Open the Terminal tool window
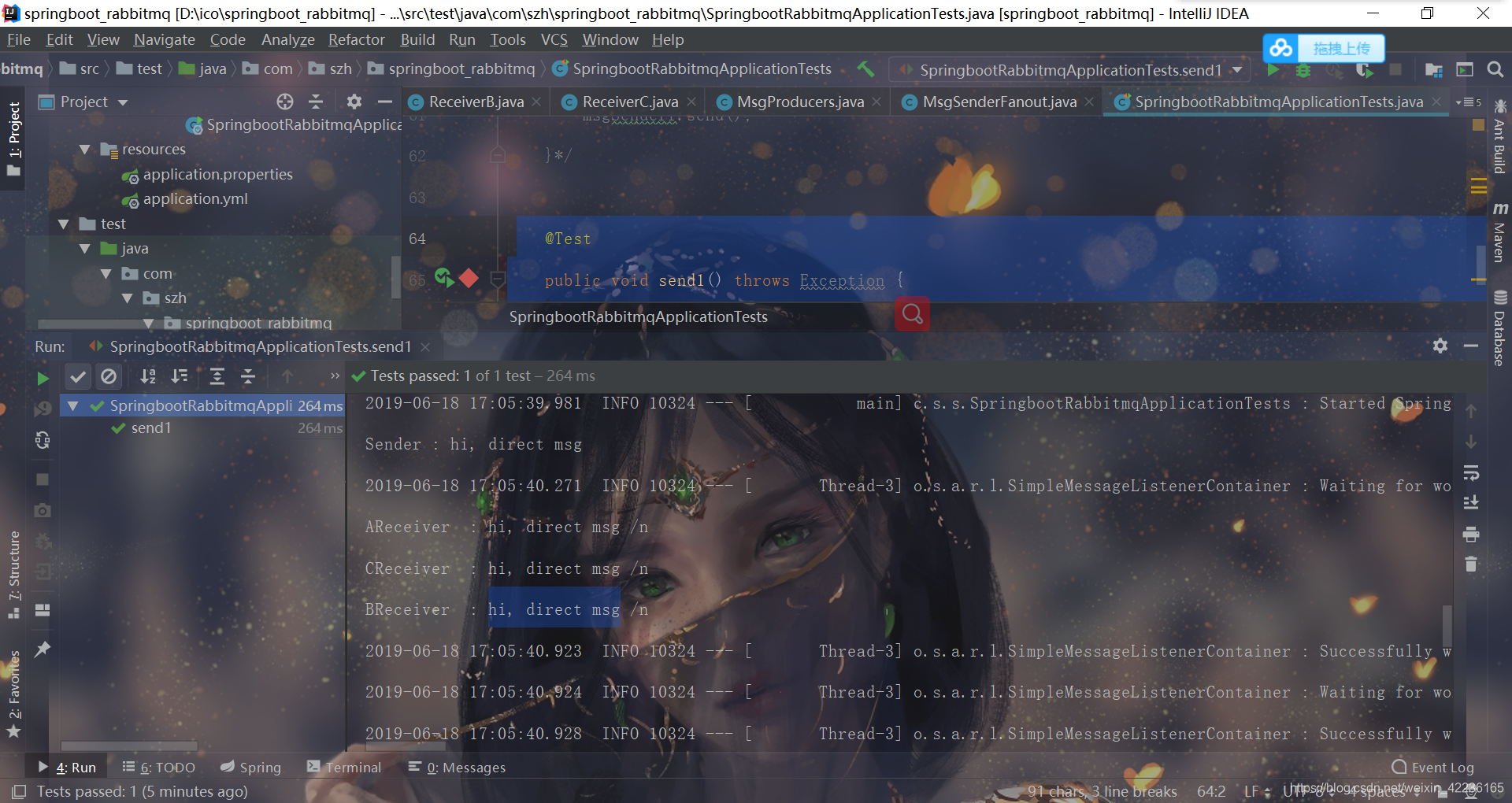The width and height of the screenshot is (1512, 803). coord(344,767)
